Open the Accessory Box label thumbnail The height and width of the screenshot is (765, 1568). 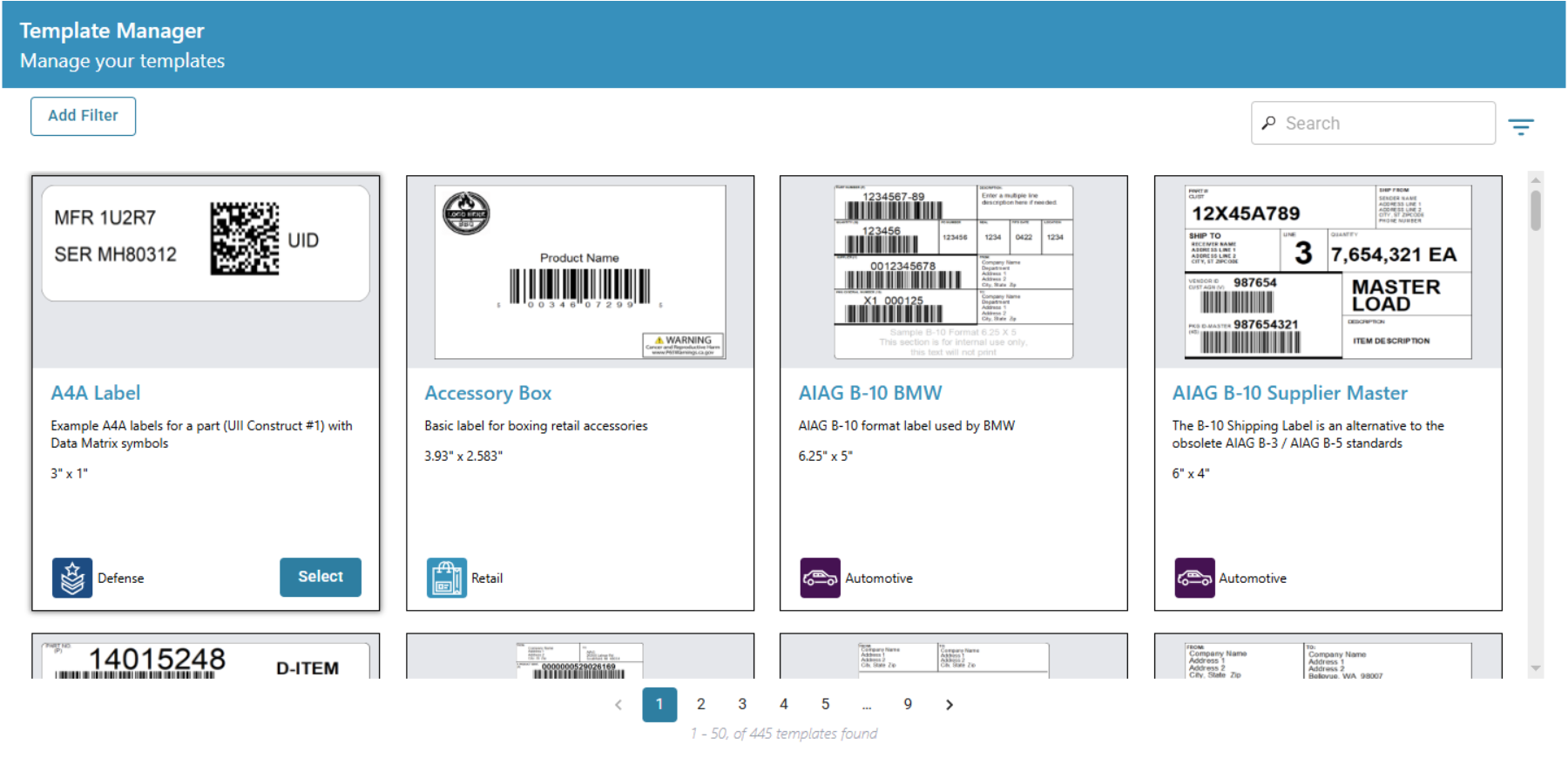(x=580, y=271)
